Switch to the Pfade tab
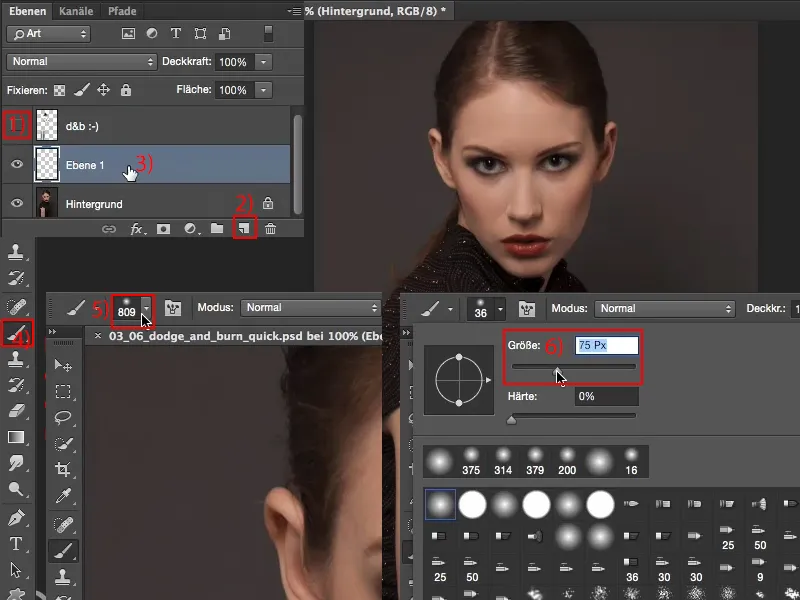 (122, 11)
